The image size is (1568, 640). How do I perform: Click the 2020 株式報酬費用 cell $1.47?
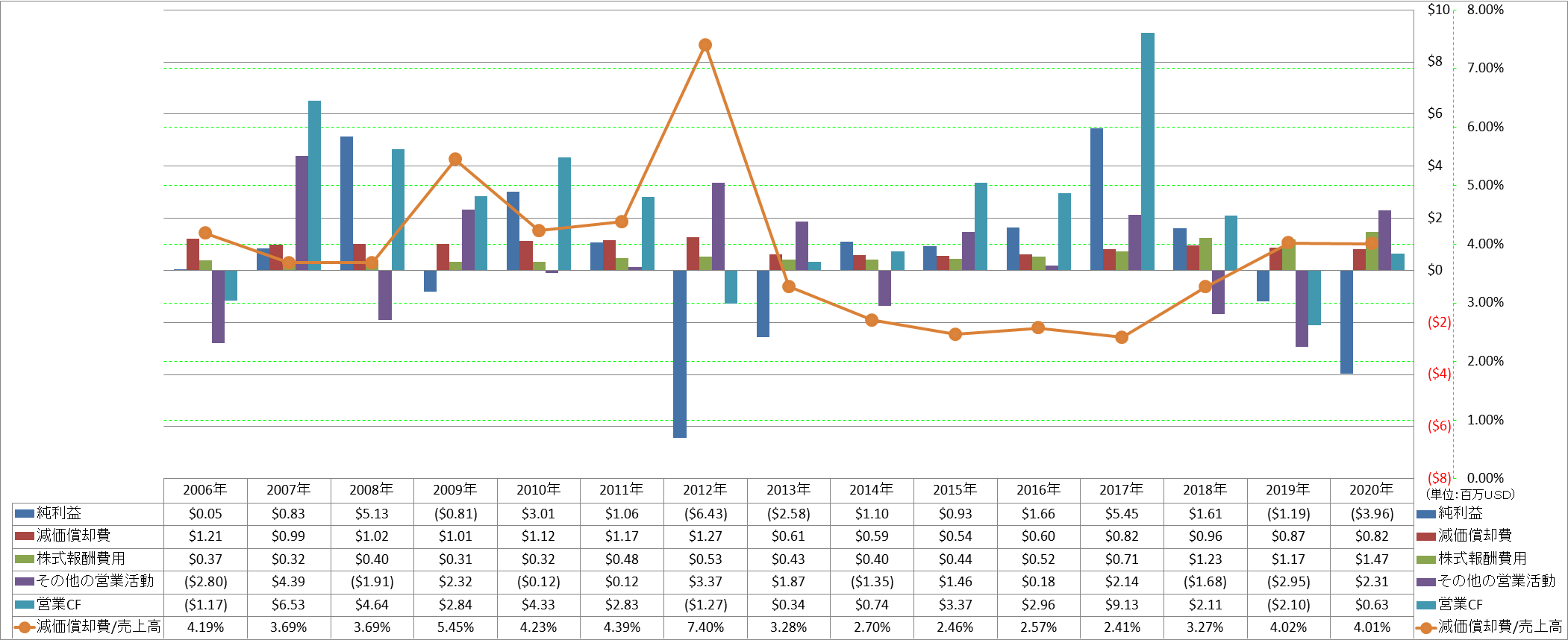(1372, 559)
